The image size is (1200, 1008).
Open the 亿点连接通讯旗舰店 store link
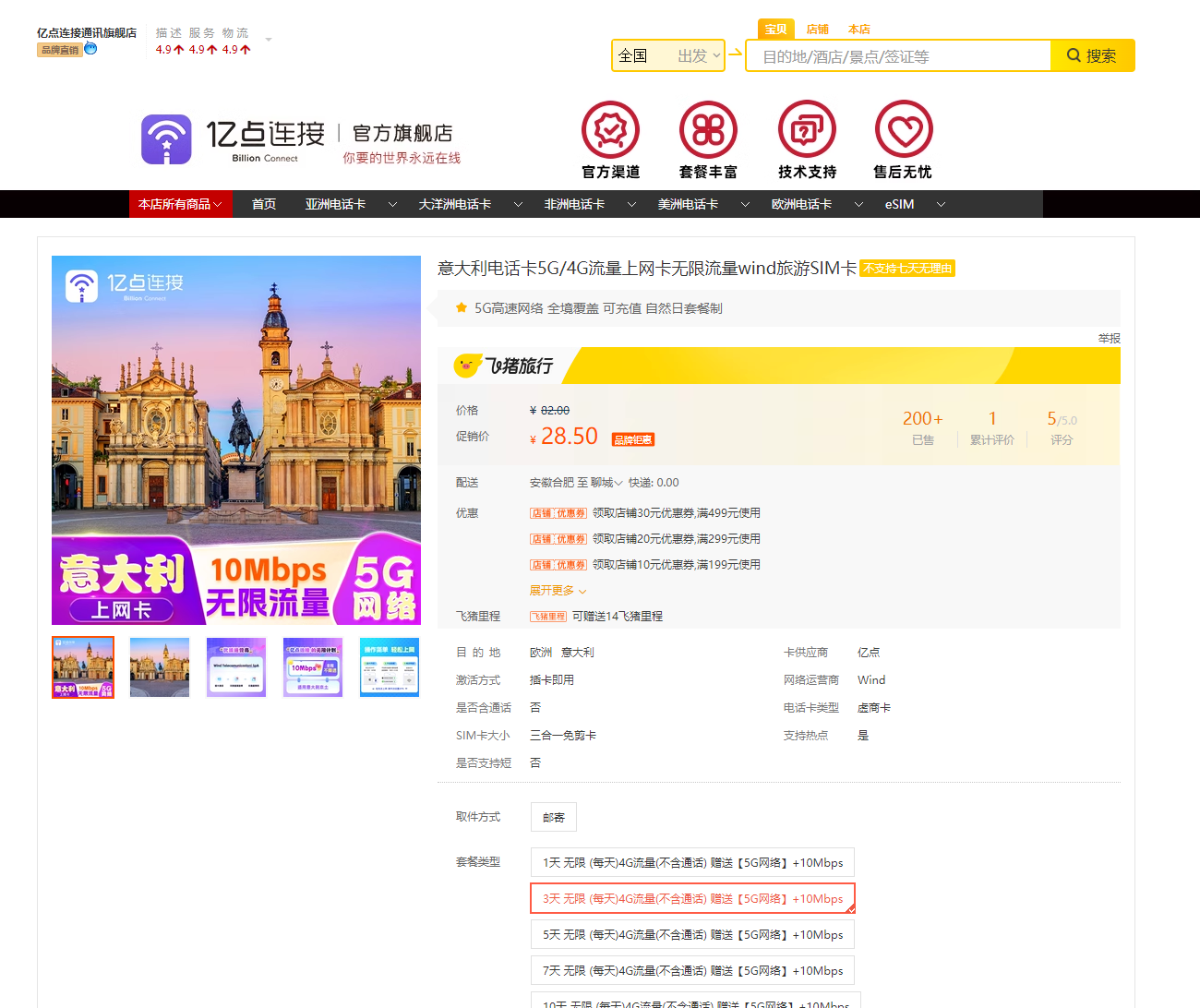pyautogui.click(x=87, y=32)
